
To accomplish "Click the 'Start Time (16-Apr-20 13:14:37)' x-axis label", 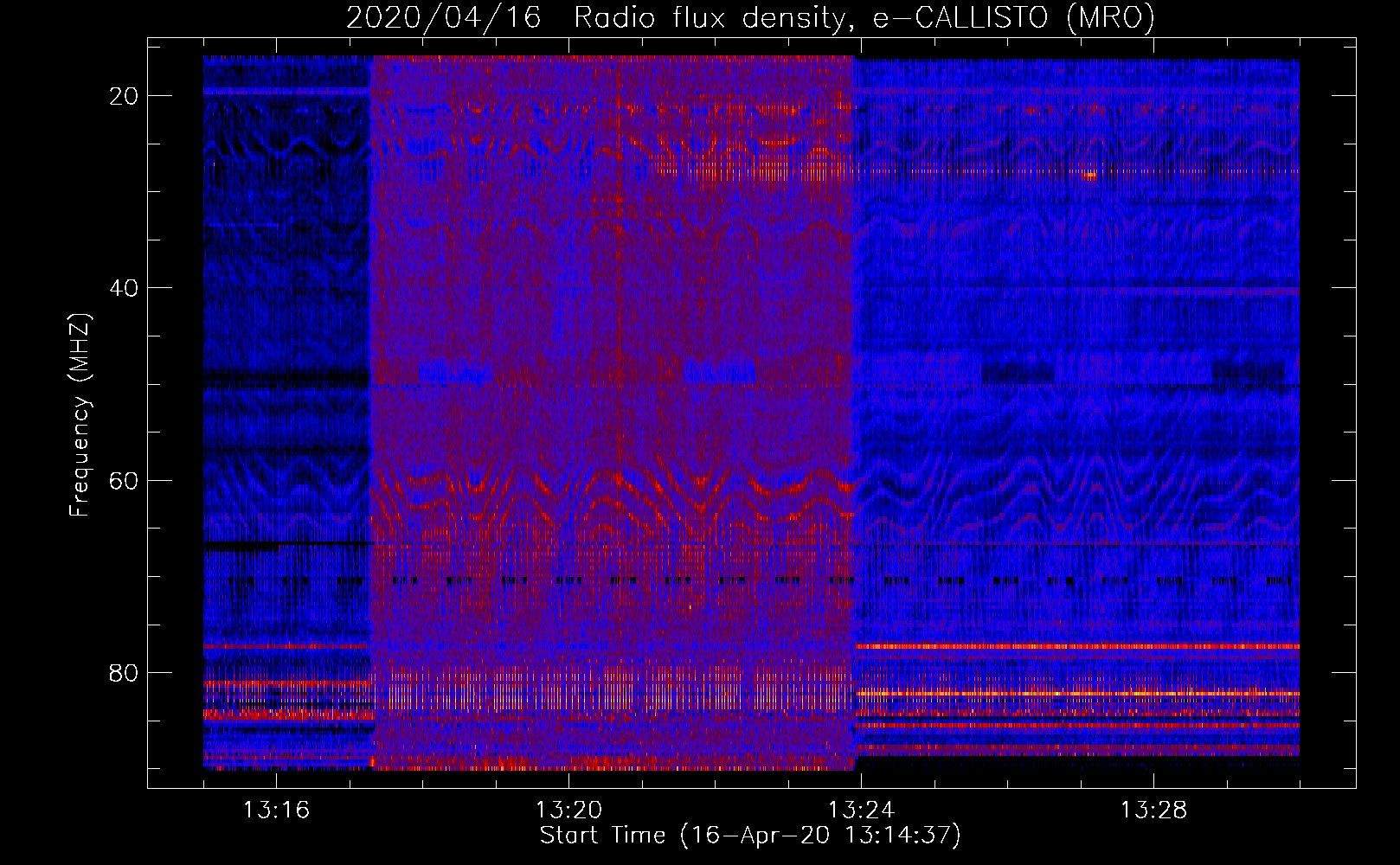I will tap(750, 836).
